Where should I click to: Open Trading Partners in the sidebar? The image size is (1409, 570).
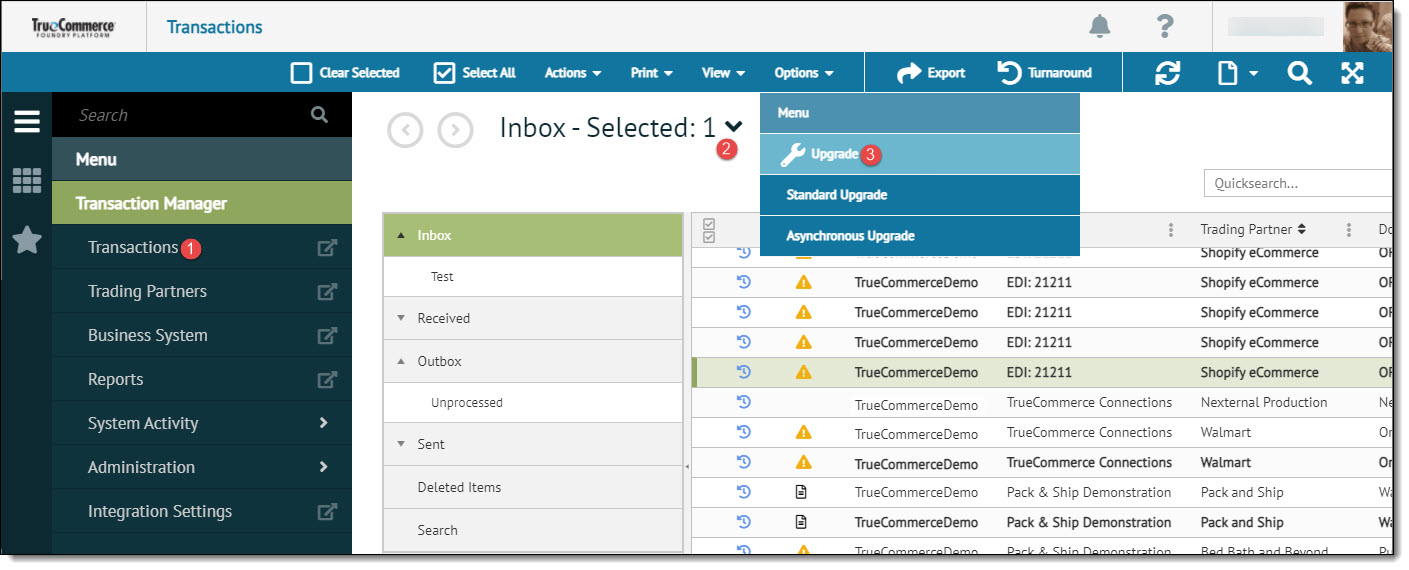coord(147,292)
